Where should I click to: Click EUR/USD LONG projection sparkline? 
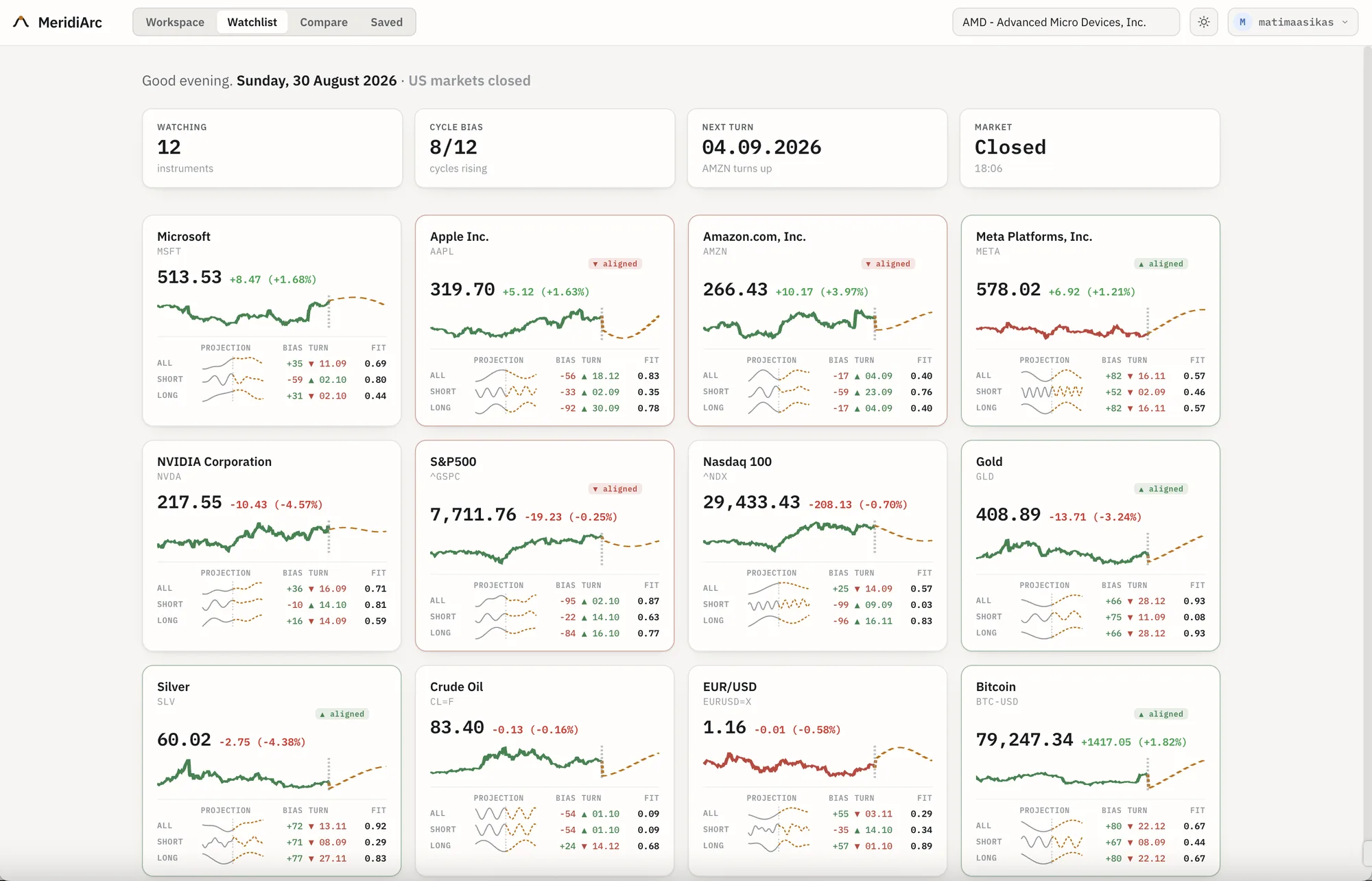point(779,845)
